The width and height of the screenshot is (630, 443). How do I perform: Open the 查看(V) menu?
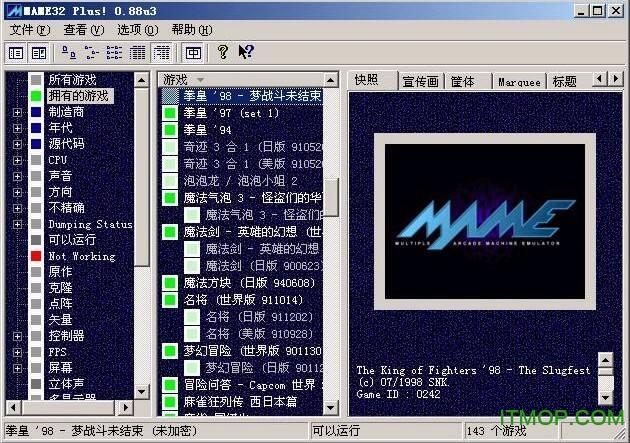point(84,30)
